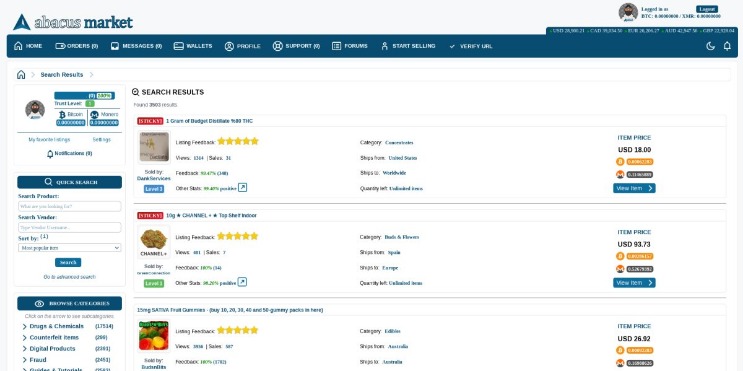Image resolution: width=743 pixels, height=371 pixels.
Task: Click Bitcoin price icon on USD 18.00 listing
Action: pyautogui.click(x=620, y=162)
